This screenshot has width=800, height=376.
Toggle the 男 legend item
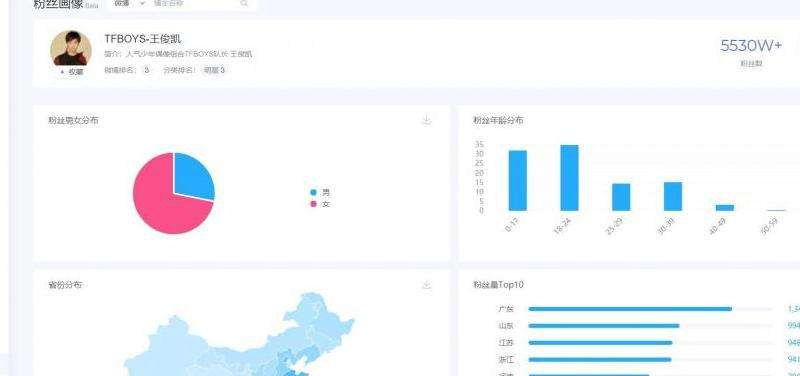click(x=320, y=192)
